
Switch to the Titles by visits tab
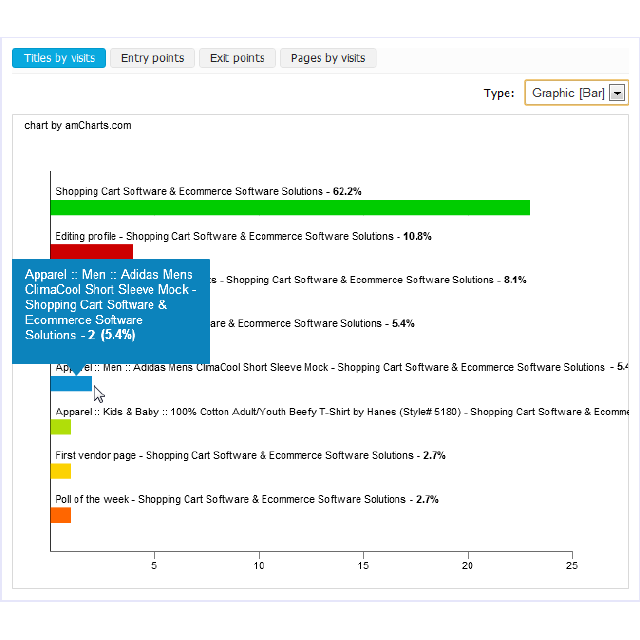pos(59,58)
